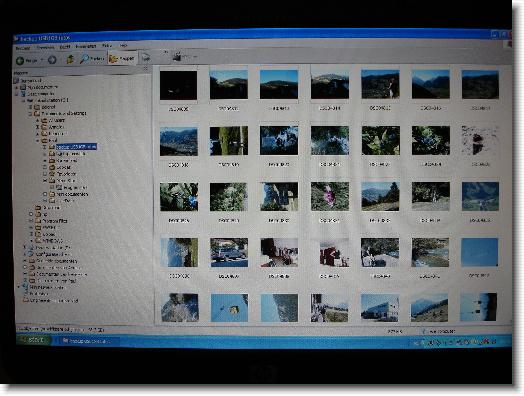Open the Help menu

[123, 45]
